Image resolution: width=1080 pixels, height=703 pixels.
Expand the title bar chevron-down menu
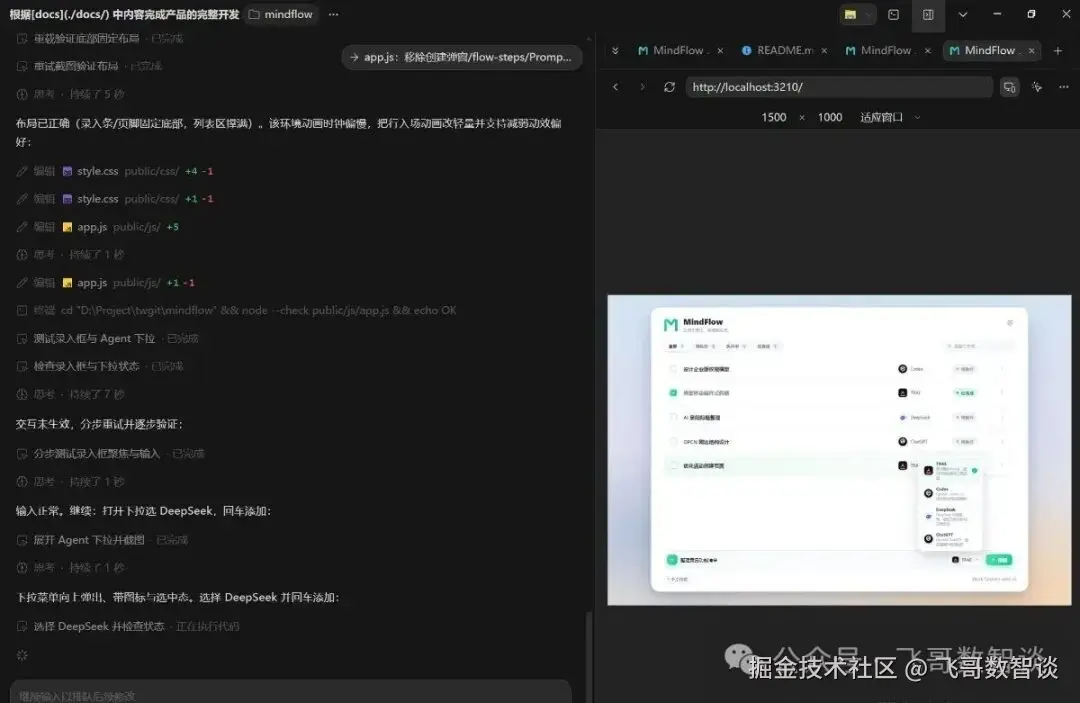tap(963, 14)
